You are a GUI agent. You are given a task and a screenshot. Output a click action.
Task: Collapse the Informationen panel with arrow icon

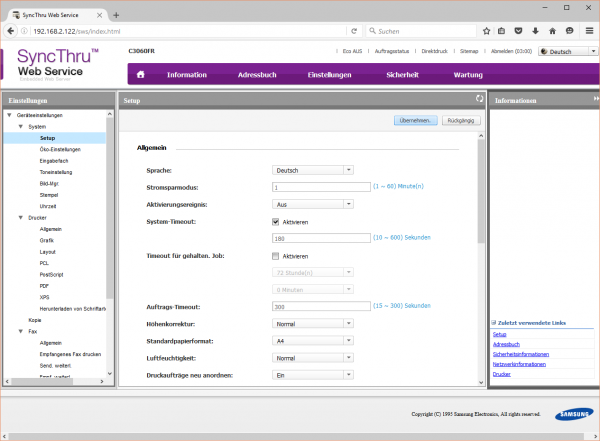[x=595, y=101]
